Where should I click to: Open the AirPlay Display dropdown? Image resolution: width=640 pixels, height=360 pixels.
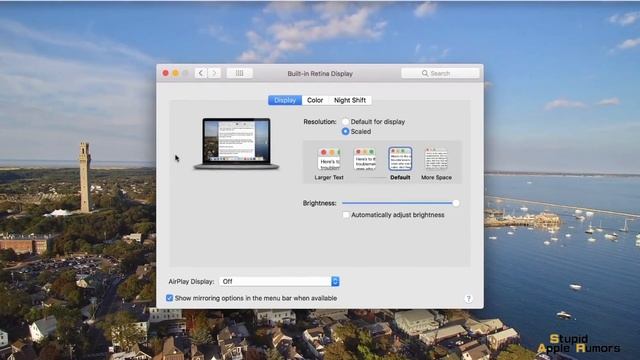tap(279, 281)
